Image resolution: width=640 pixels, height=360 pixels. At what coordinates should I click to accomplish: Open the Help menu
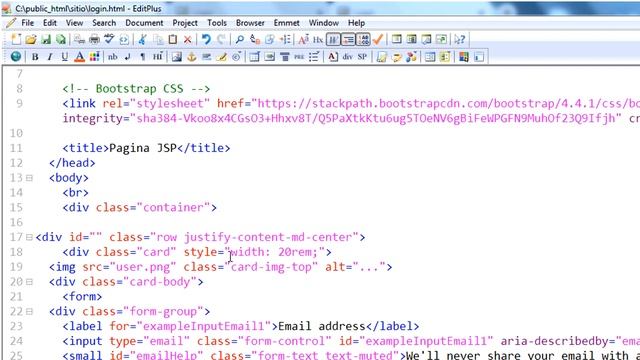click(356, 23)
